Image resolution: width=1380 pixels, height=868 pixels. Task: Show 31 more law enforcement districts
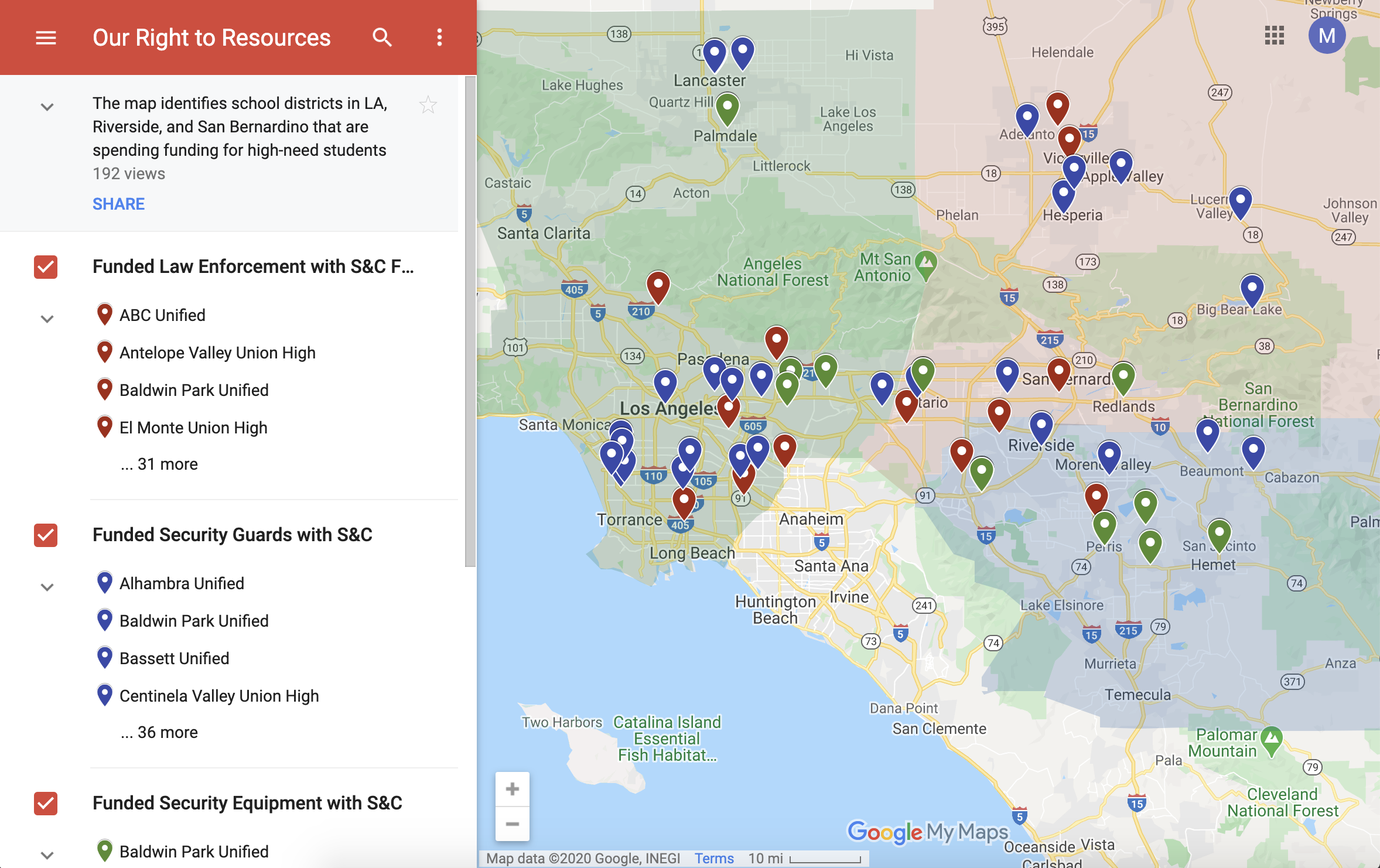pos(159,463)
